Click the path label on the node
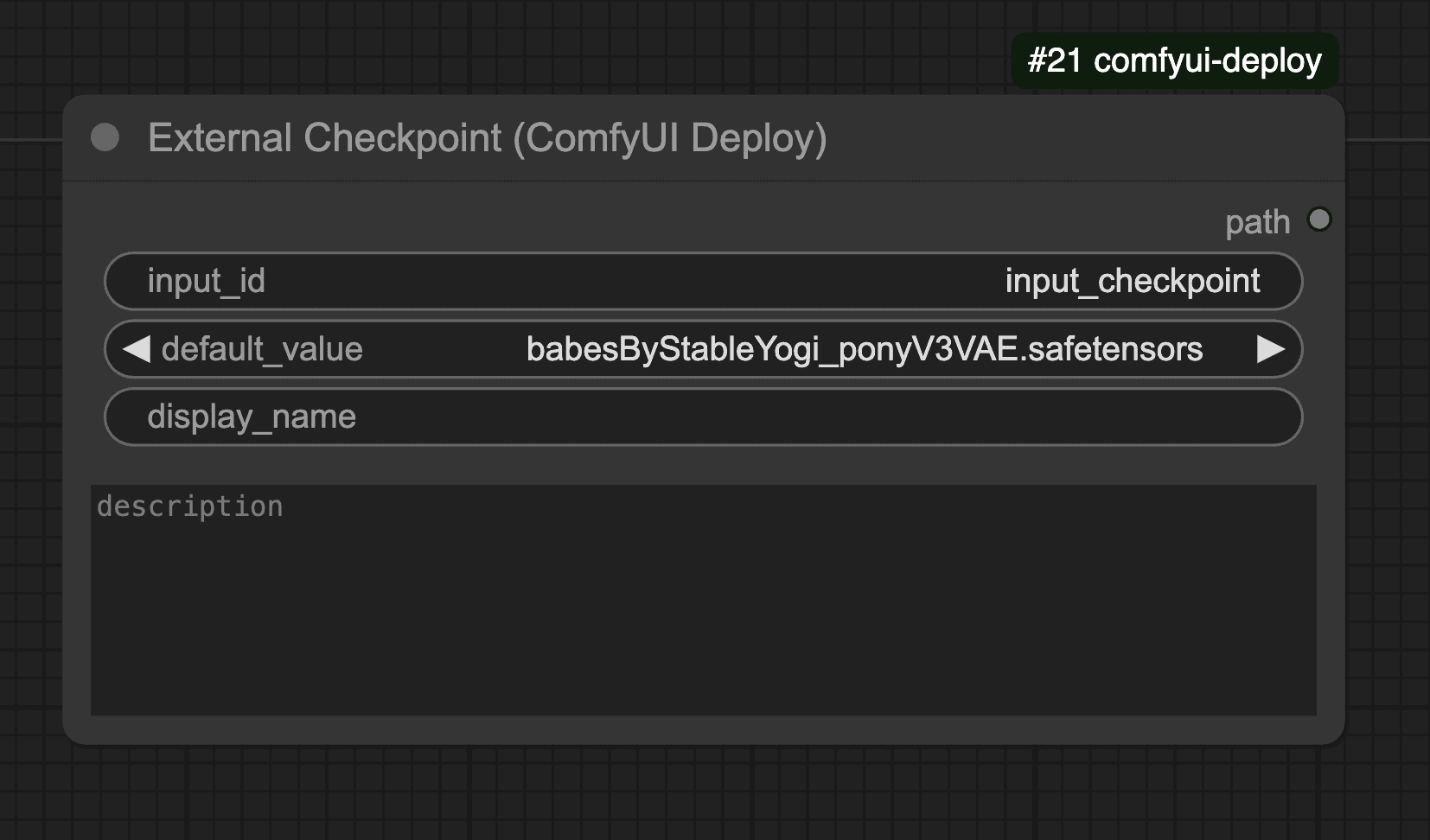Image resolution: width=1430 pixels, height=840 pixels. point(1257,222)
